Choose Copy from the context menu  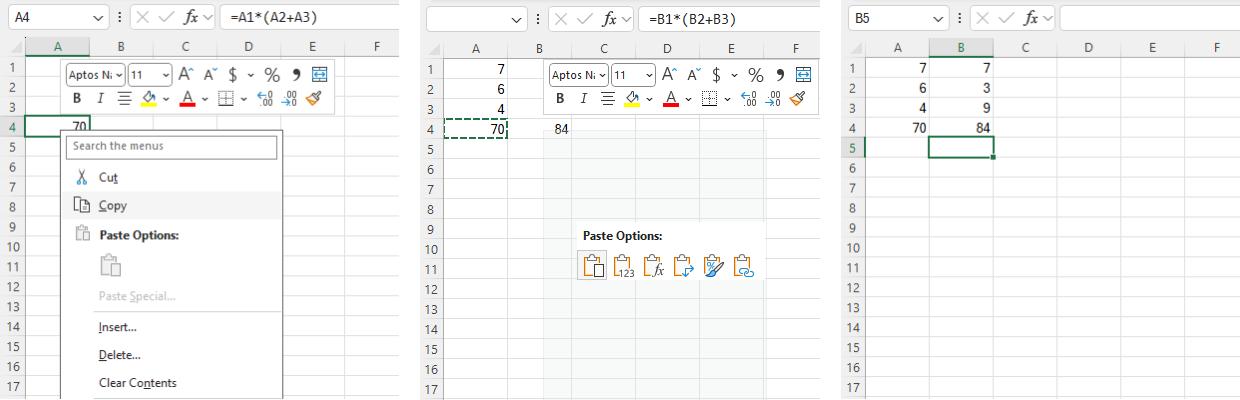pyautogui.click(x=113, y=205)
